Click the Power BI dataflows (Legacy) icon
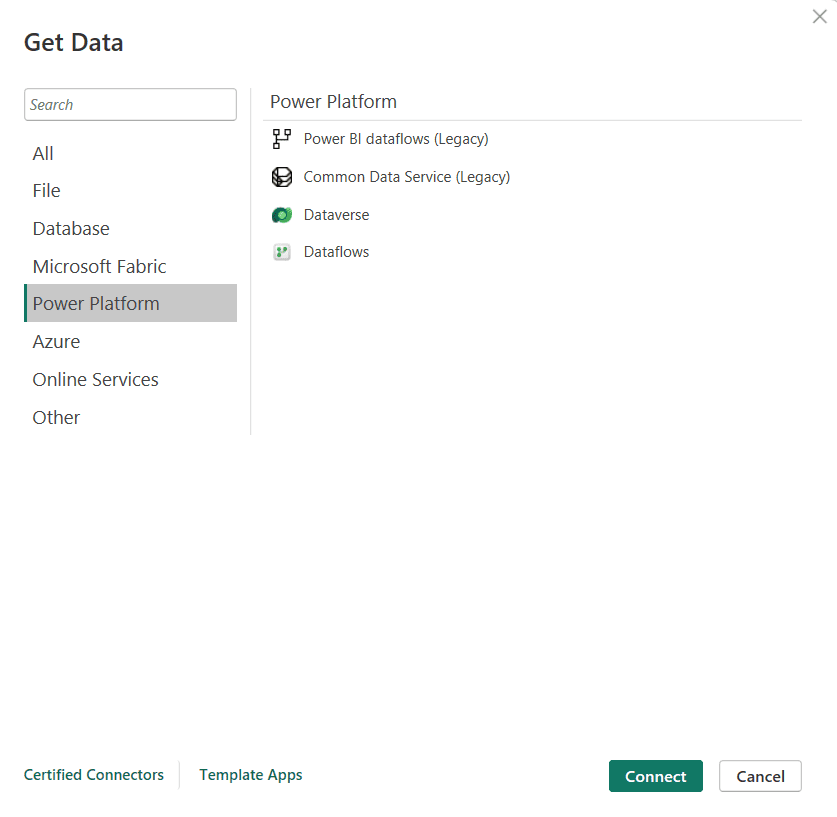The width and height of the screenshot is (837, 817). click(282, 139)
